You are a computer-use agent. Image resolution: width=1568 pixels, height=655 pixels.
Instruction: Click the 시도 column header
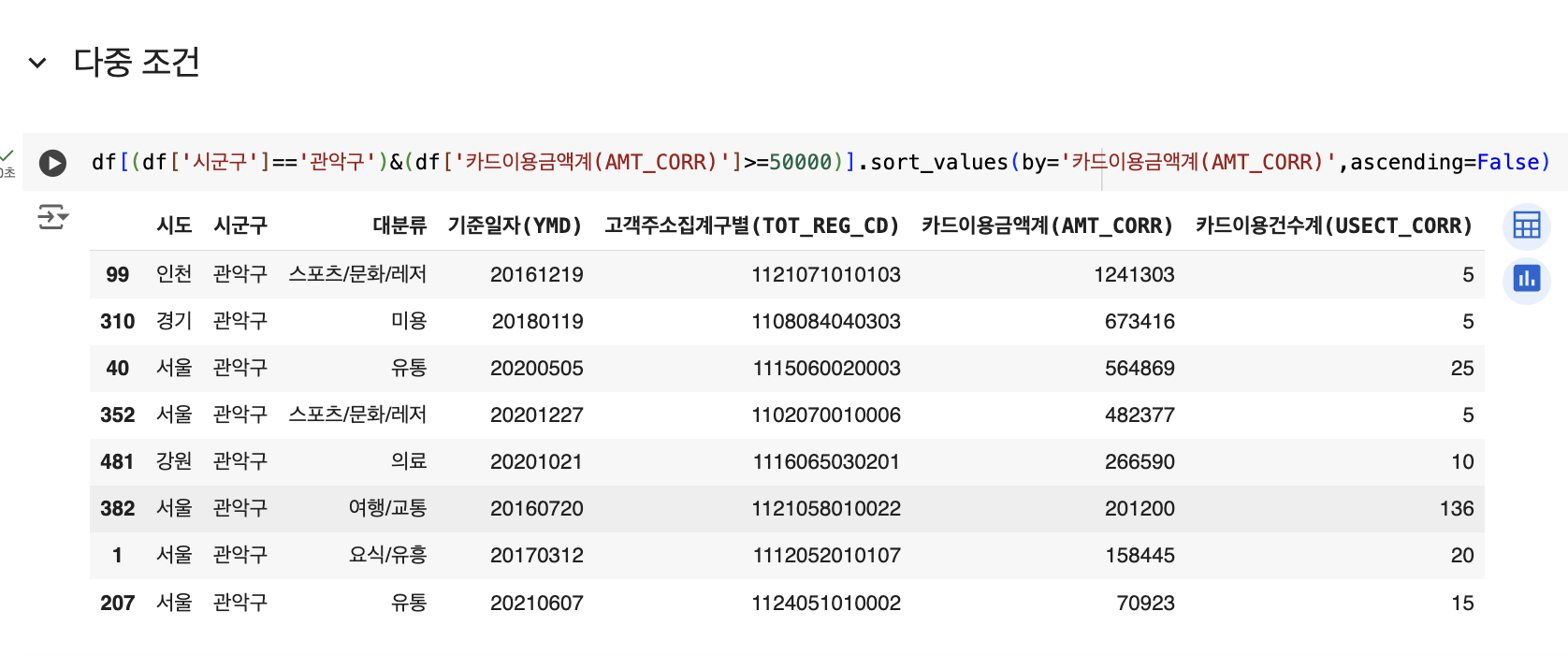coord(174,226)
